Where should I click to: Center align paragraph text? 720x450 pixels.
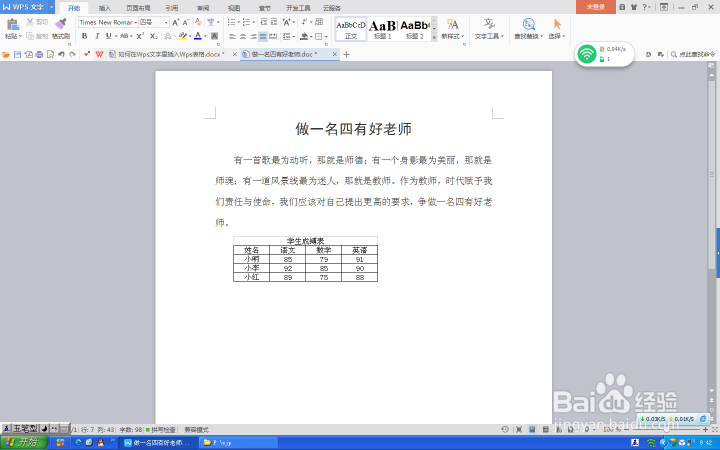pyautogui.click(x=242, y=36)
